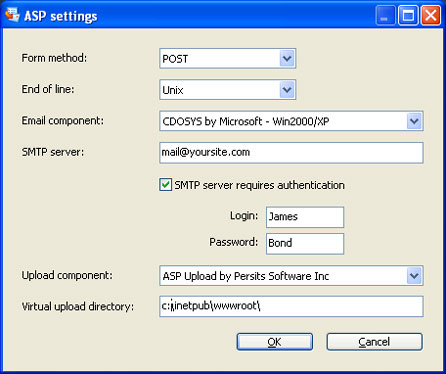This screenshot has height=374, width=446.
Task: Toggle SMTP server requires authentication checkbox
Action: (x=166, y=185)
